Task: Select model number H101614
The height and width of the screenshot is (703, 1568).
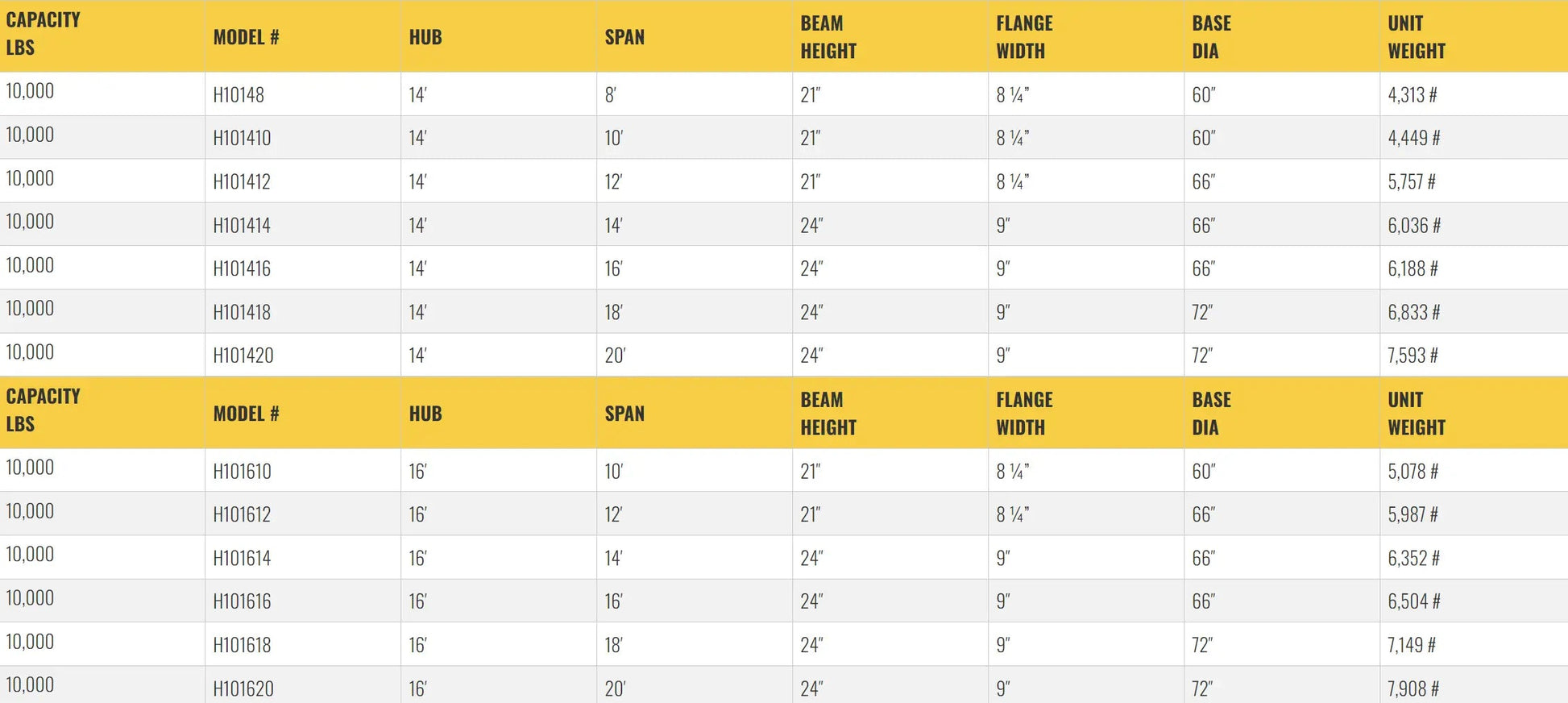Action: click(x=242, y=559)
